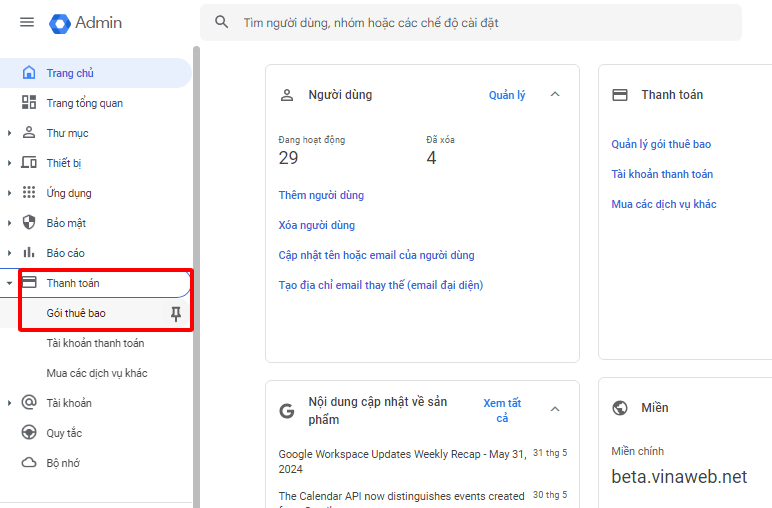The image size is (772, 508).
Task: Open Tài khoản thanh toán in sidebar
Action: 95,343
